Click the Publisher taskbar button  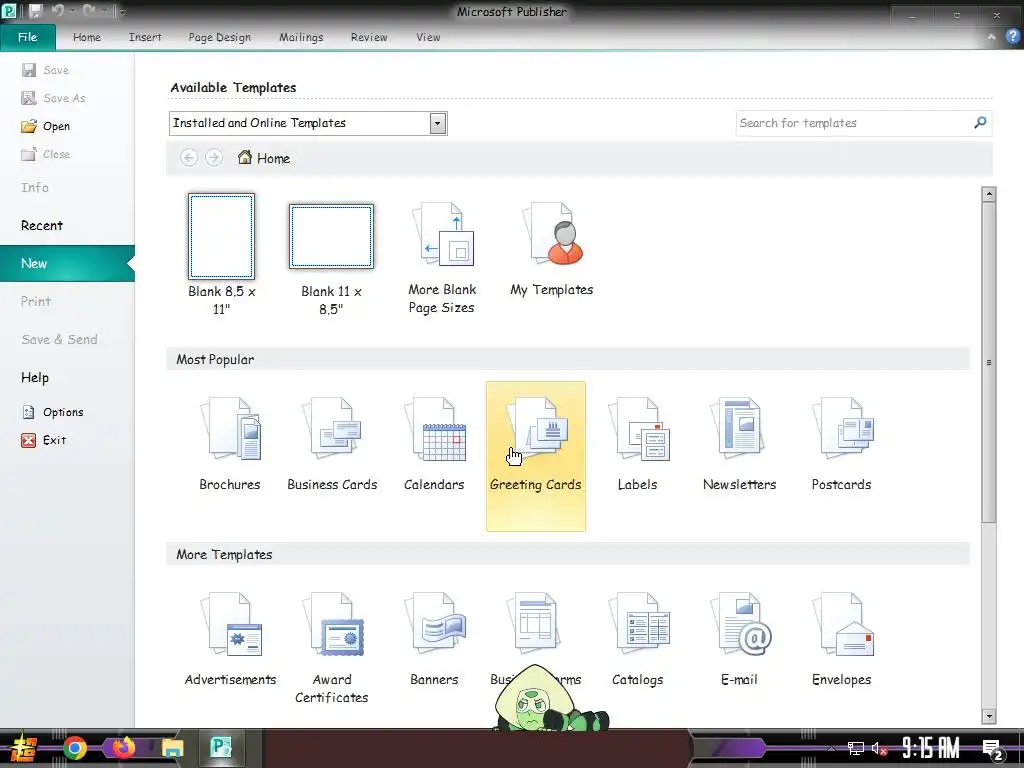pyautogui.click(x=221, y=748)
